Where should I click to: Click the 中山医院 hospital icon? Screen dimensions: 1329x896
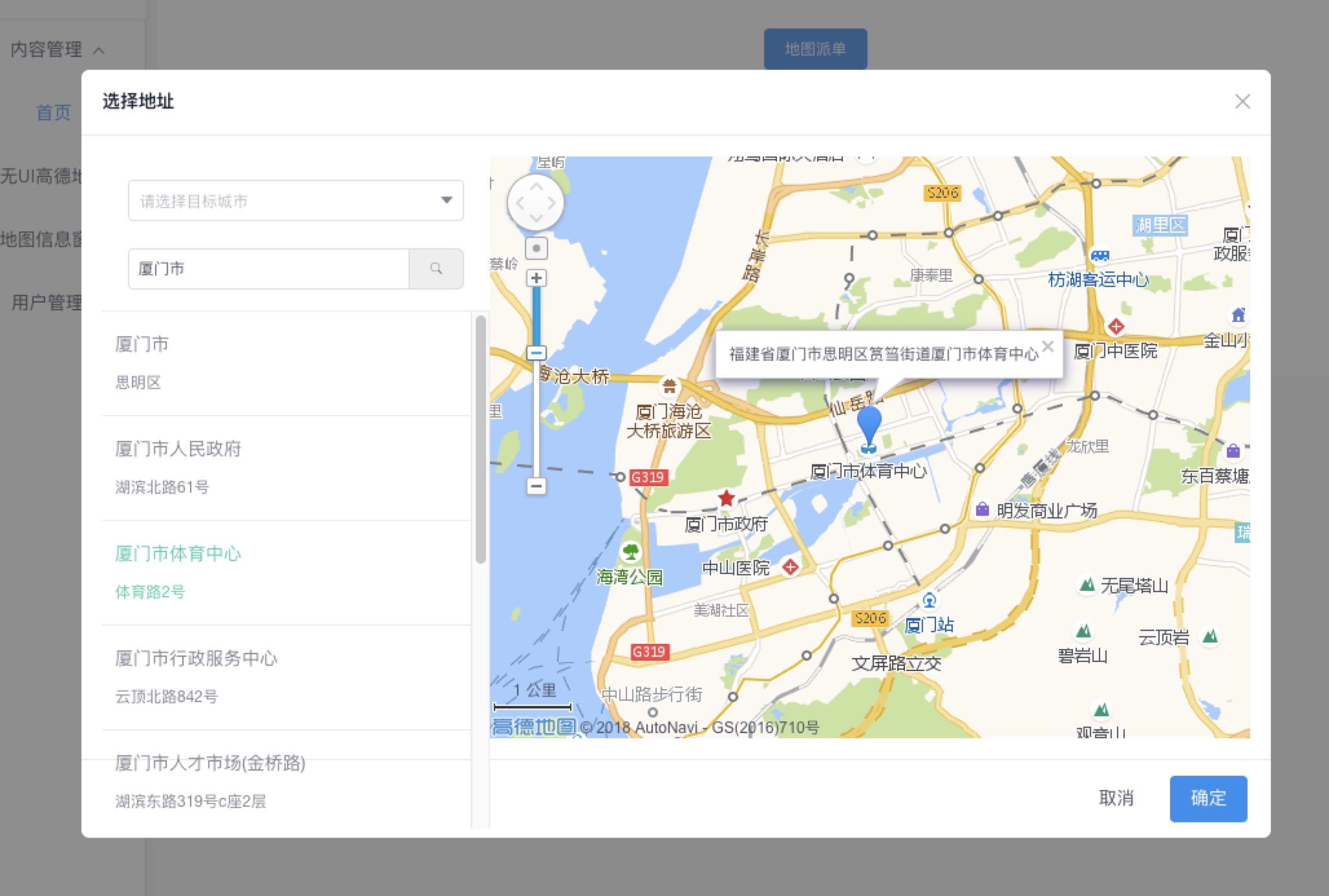pos(790,567)
